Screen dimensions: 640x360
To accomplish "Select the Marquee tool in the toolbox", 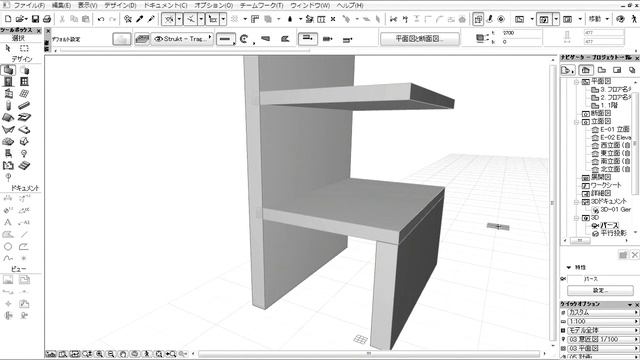I will point(24,49).
